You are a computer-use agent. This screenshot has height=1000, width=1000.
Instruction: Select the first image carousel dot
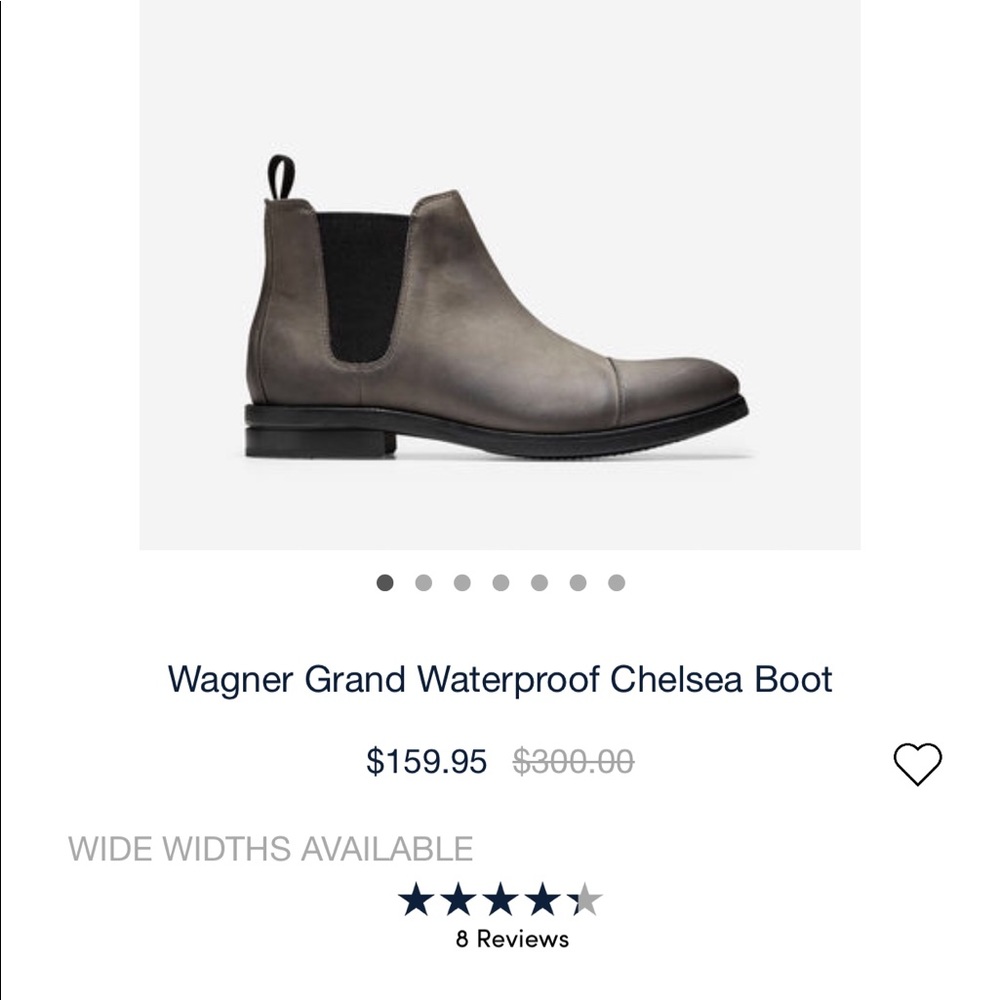385,580
